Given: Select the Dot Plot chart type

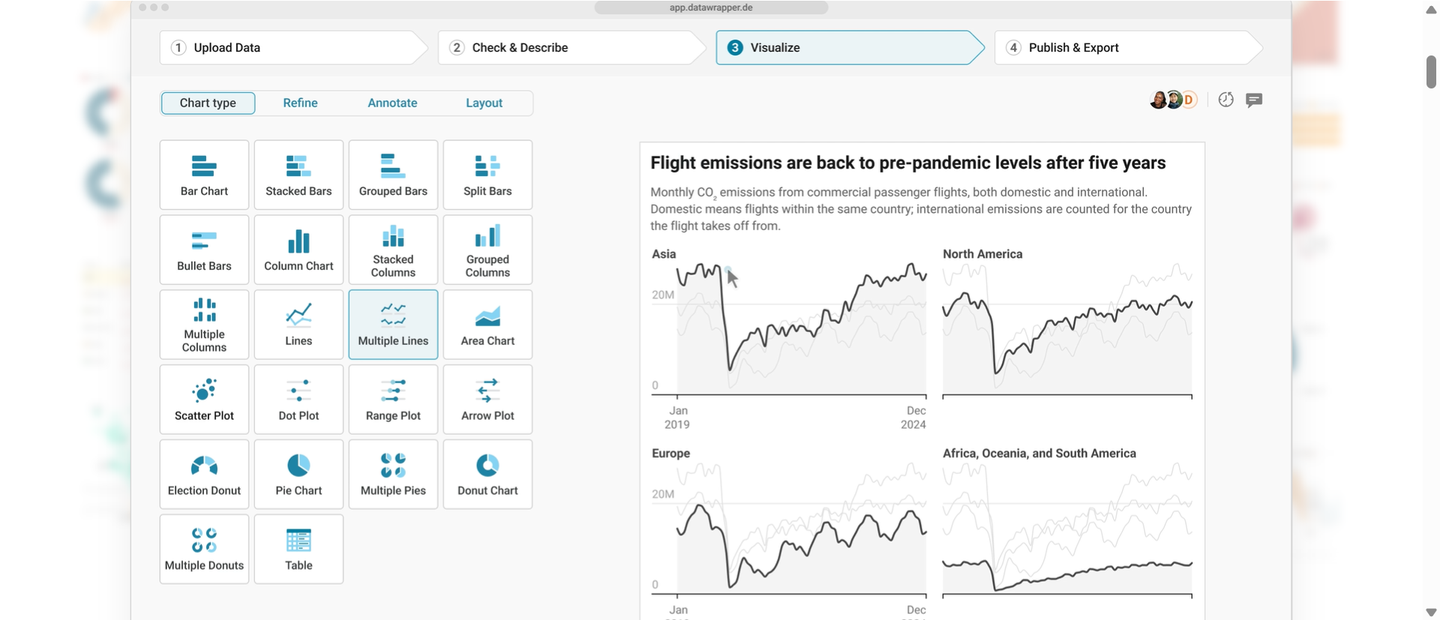Looking at the screenshot, I should click(299, 399).
